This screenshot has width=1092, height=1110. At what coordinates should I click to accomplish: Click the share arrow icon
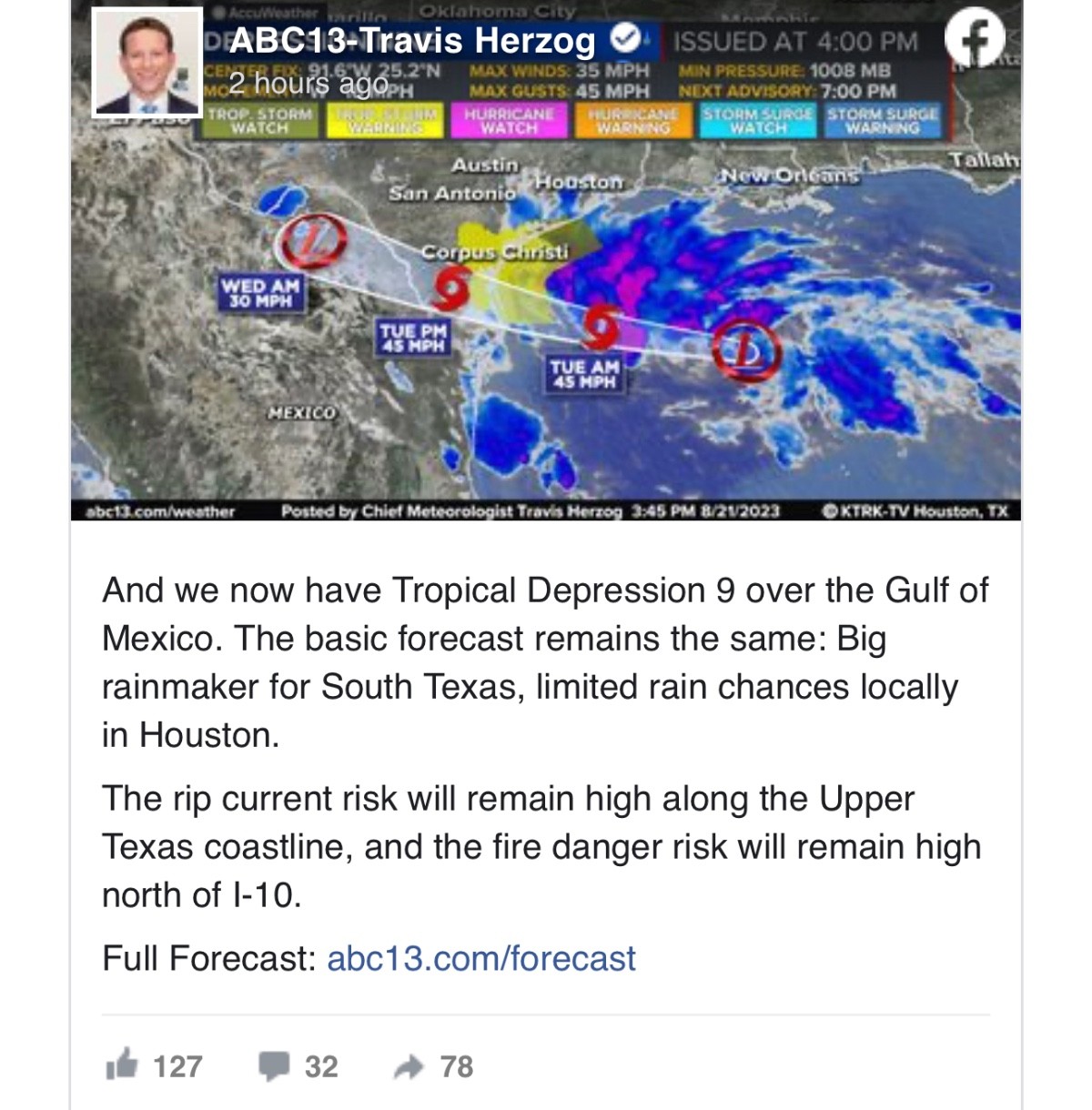click(409, 1066)
